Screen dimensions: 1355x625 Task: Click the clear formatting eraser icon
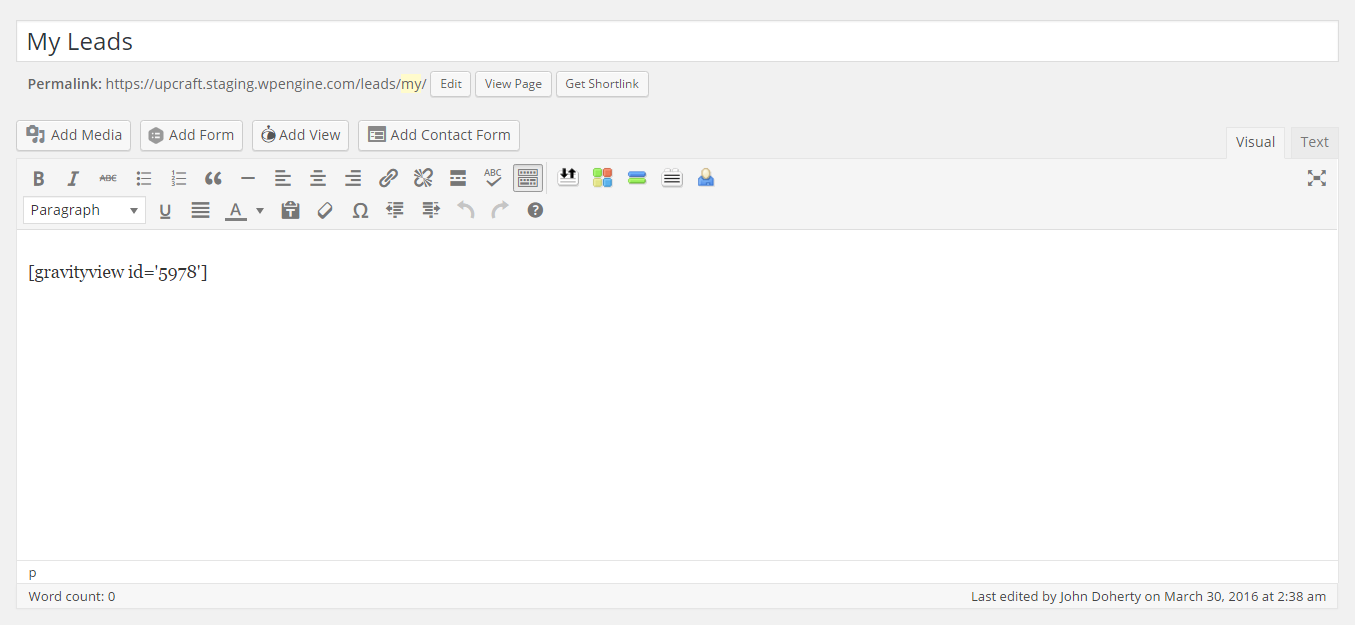[325, 210]
